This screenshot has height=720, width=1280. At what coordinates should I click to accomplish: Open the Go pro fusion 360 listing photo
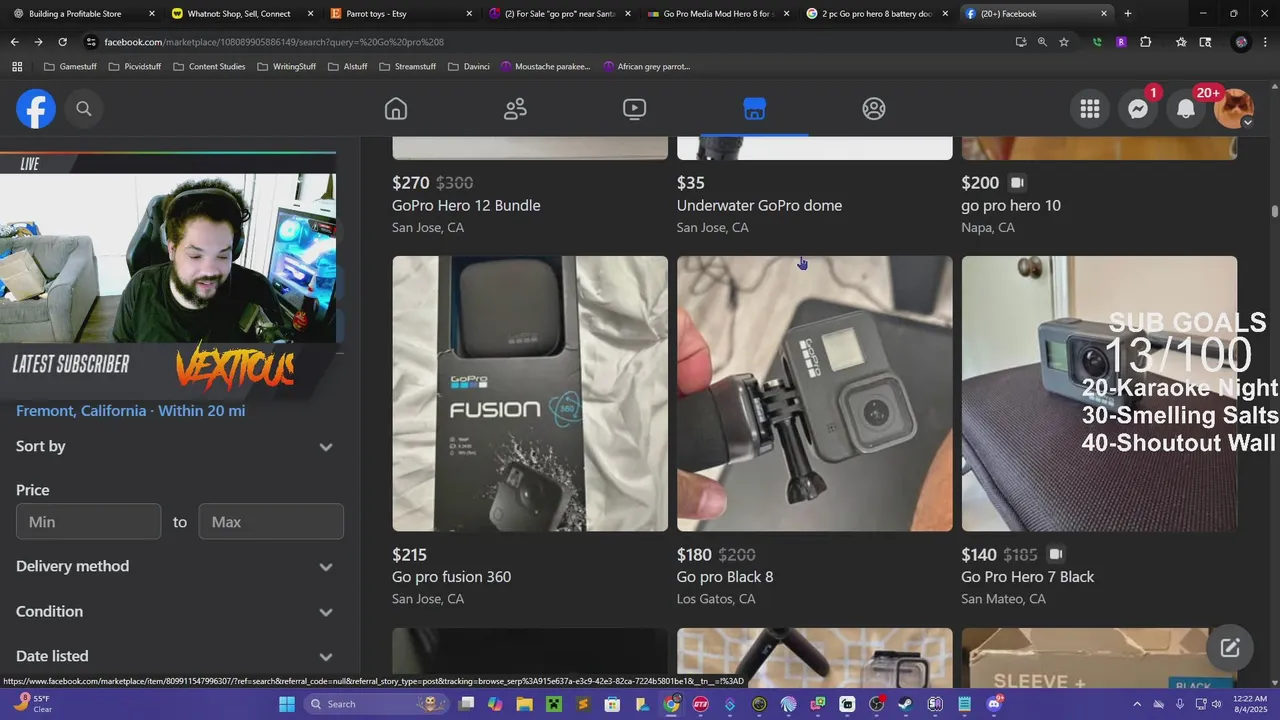530,393
